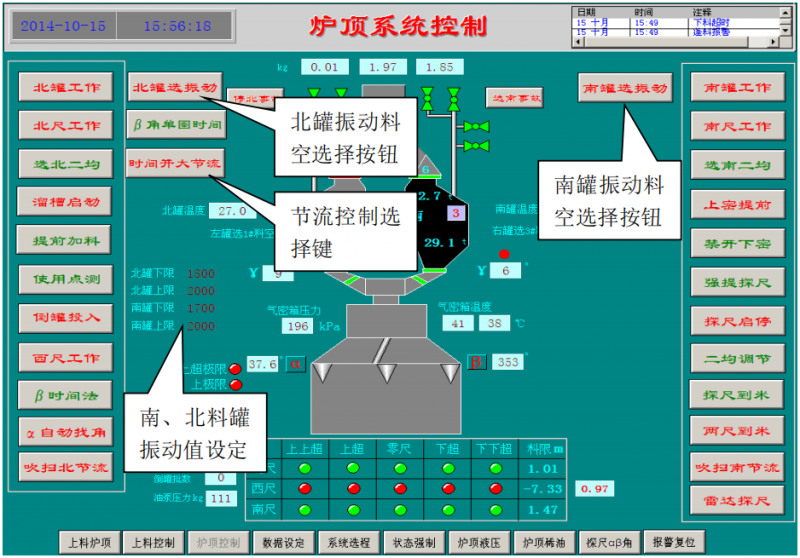Select the 北罐选振动 option button
Image resolution: width=800 pixels, height=558 pixels.
tap(175, 87)
